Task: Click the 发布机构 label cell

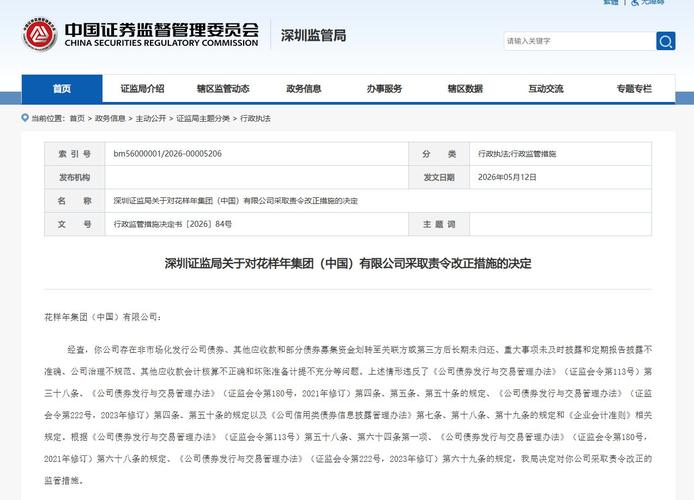Action: coord(74,177)
